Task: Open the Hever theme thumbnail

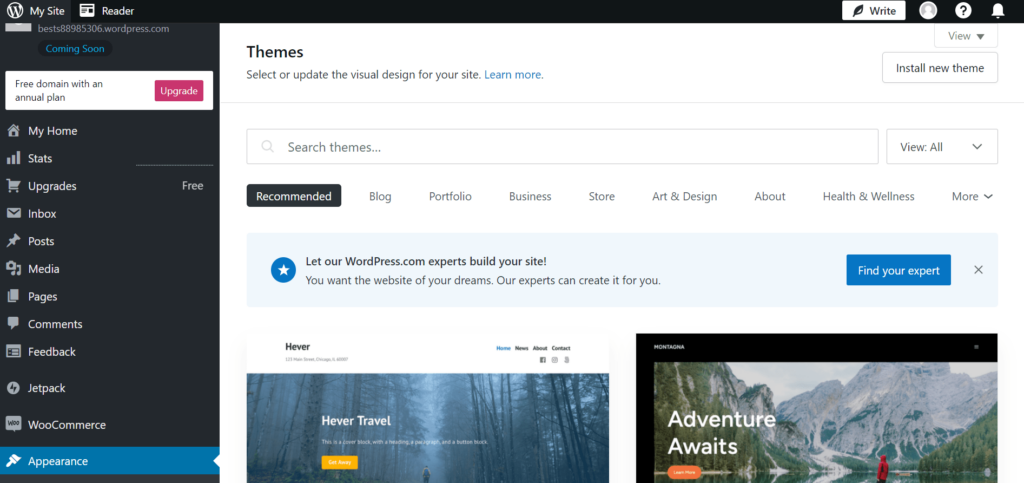Action: click(x=428, y=408)
